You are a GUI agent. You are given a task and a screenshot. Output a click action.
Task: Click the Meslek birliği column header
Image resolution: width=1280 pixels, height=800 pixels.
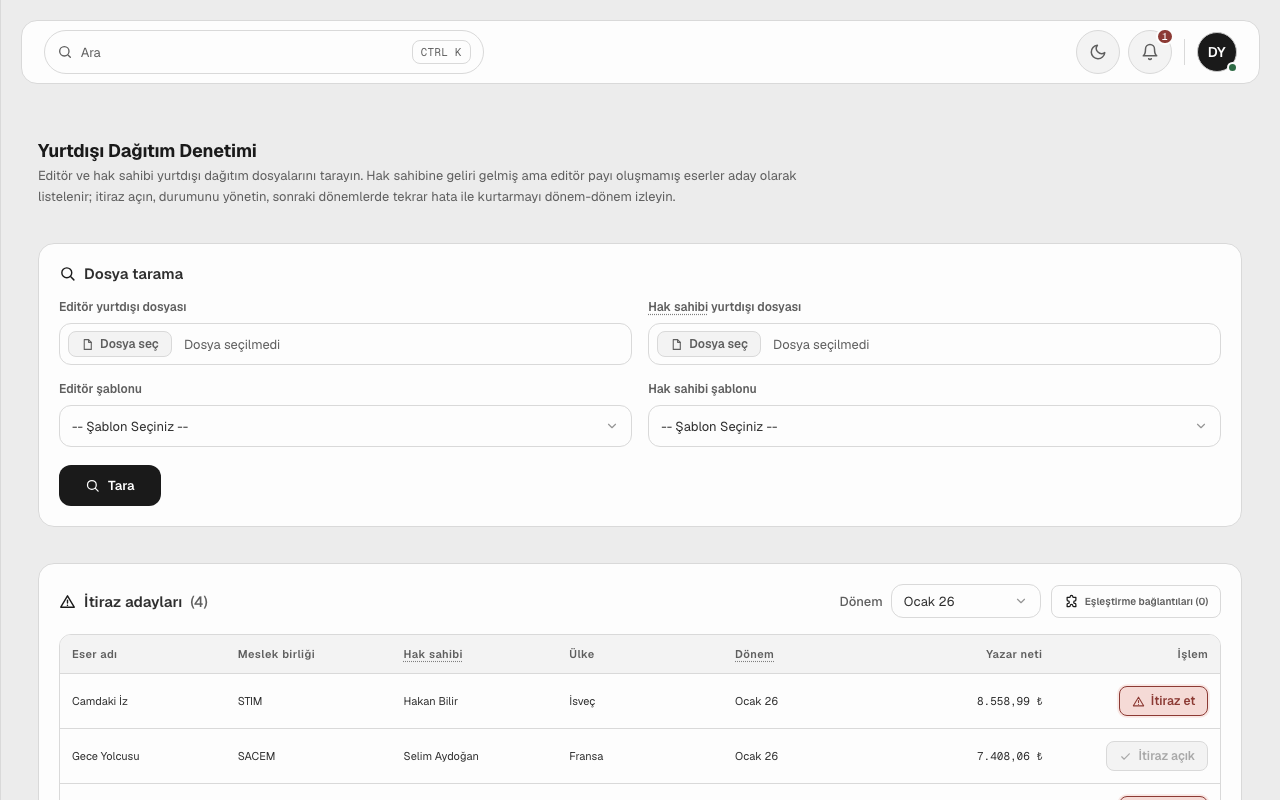coord(276,654)
